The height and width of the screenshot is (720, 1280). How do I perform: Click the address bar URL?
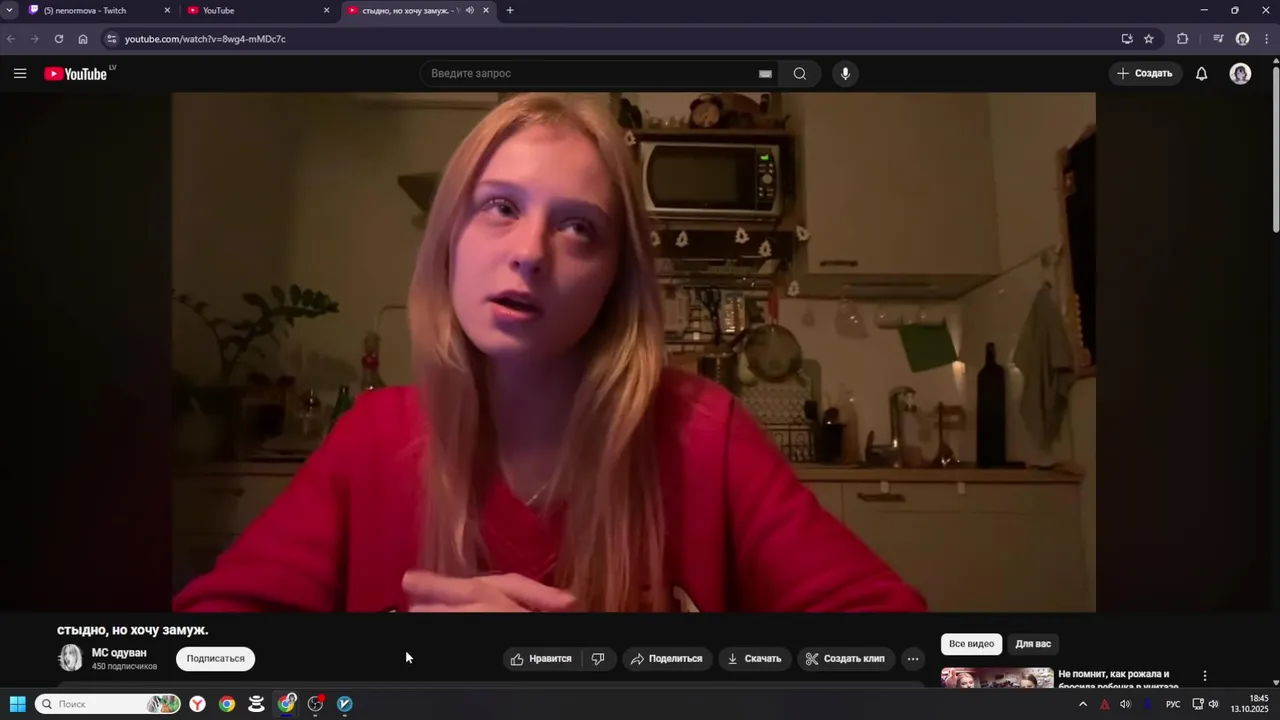[205, 39]
